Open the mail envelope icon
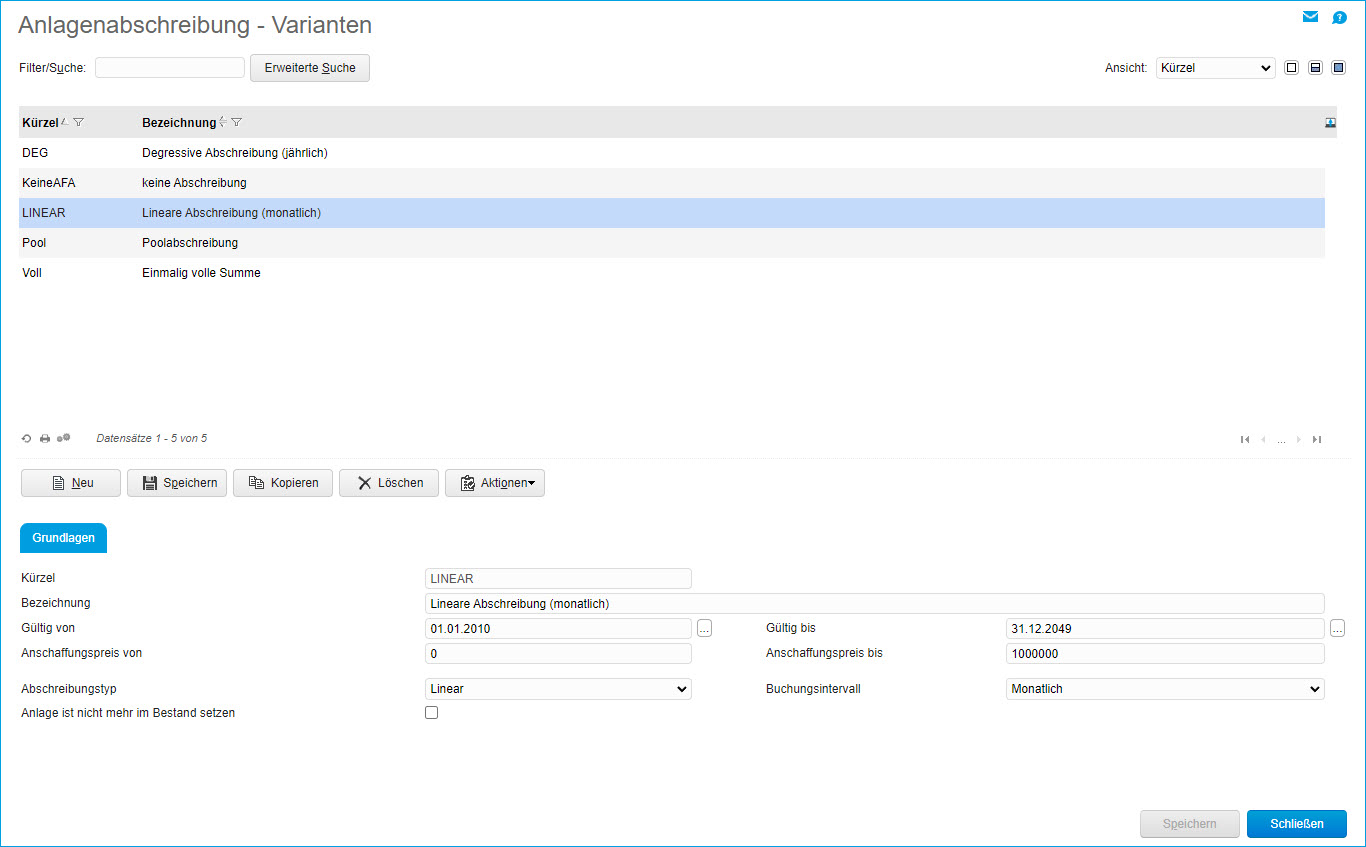This screenshot has width=1366, height=847. click(x=1310, y=17)
